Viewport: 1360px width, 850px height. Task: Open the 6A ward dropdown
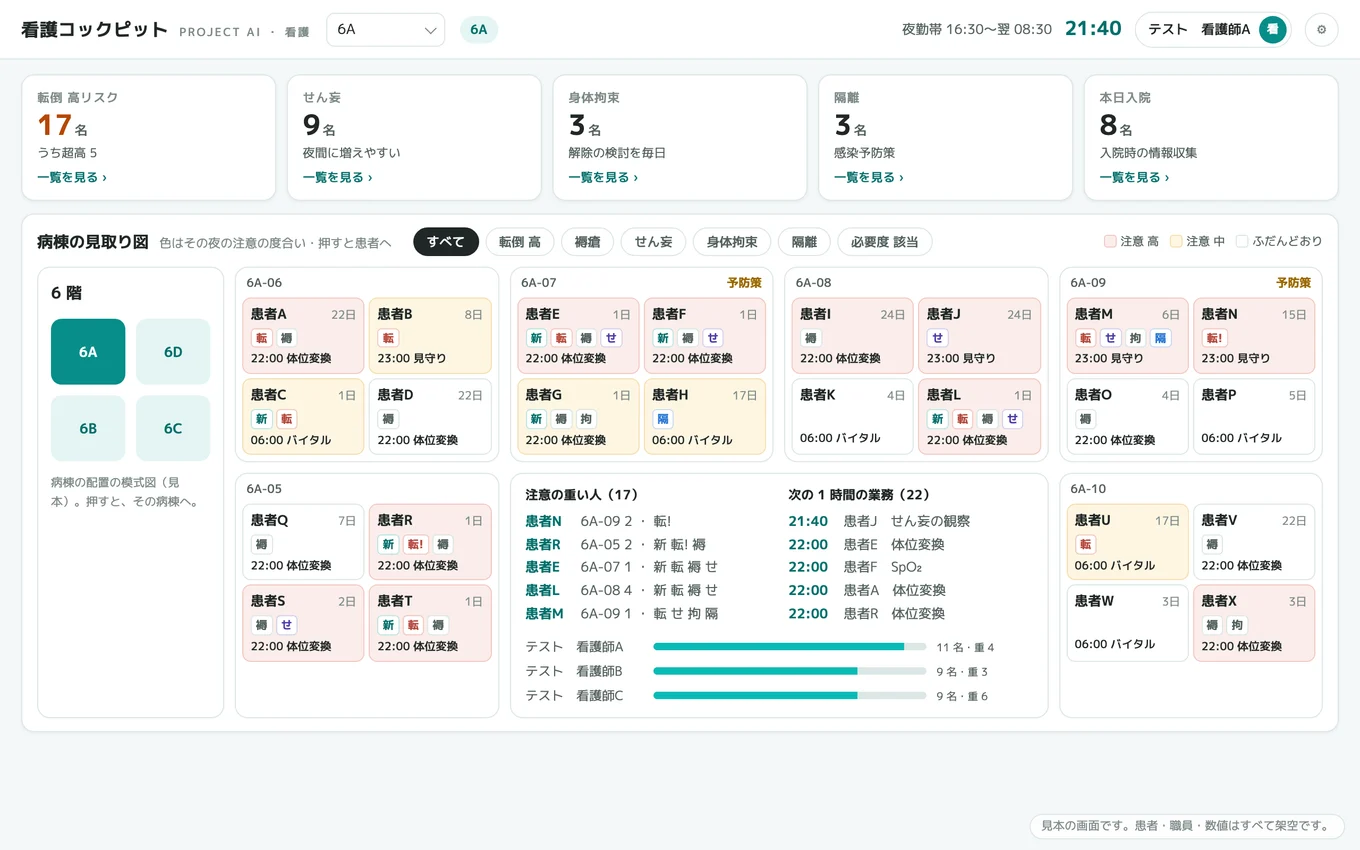[x=386, y=30]
